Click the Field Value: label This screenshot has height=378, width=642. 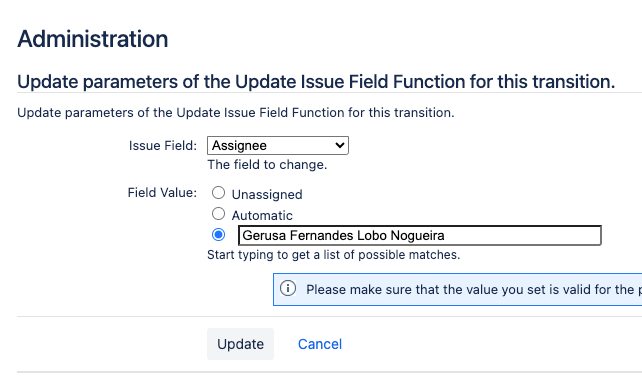[162, 192]
